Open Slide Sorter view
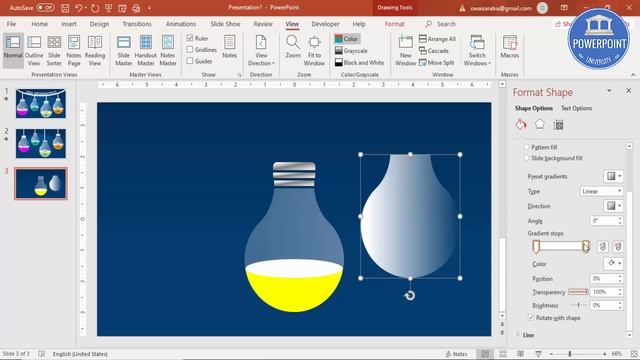The image size is (640, 360). [x=54, y=50]
